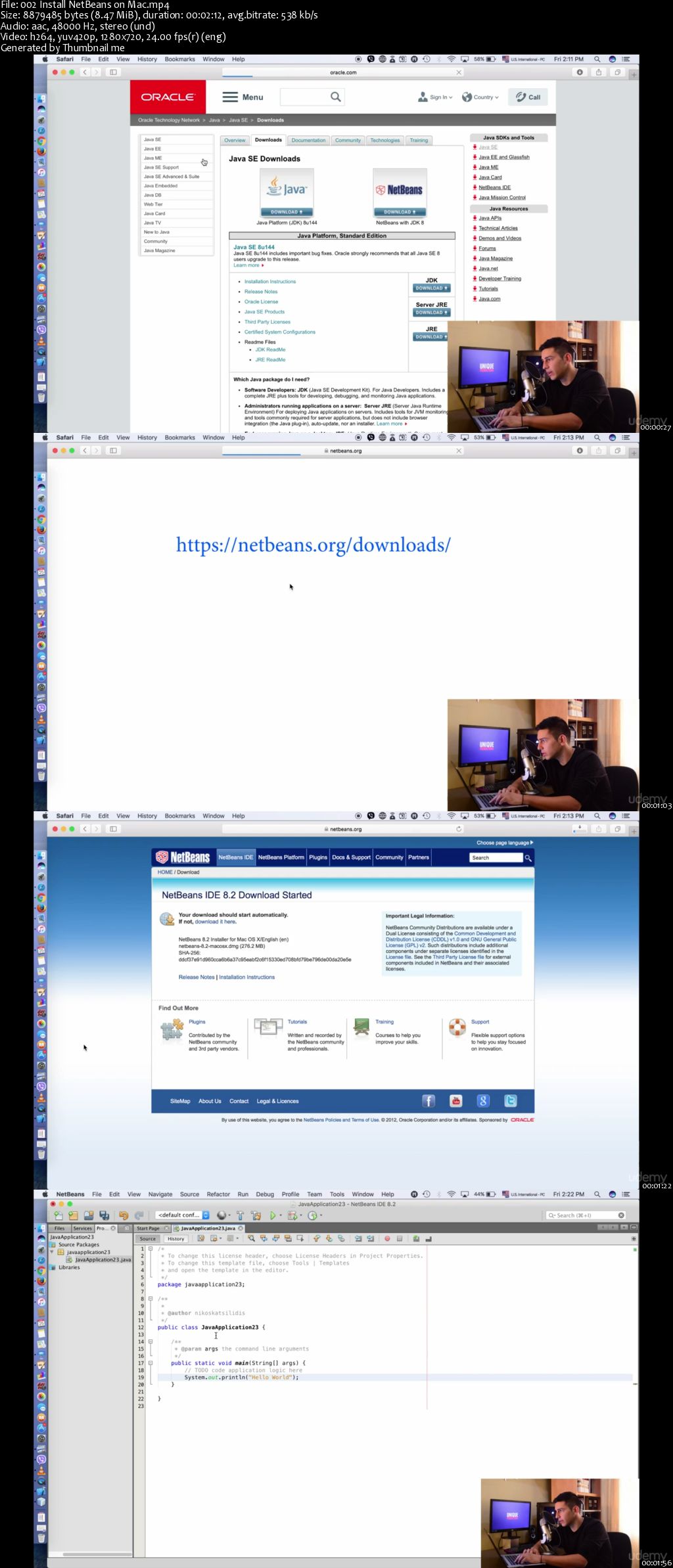Open Docs & Support tab in NetBeans.org navigation
The image size is (673, 1568).
click(x=351, y=857)
